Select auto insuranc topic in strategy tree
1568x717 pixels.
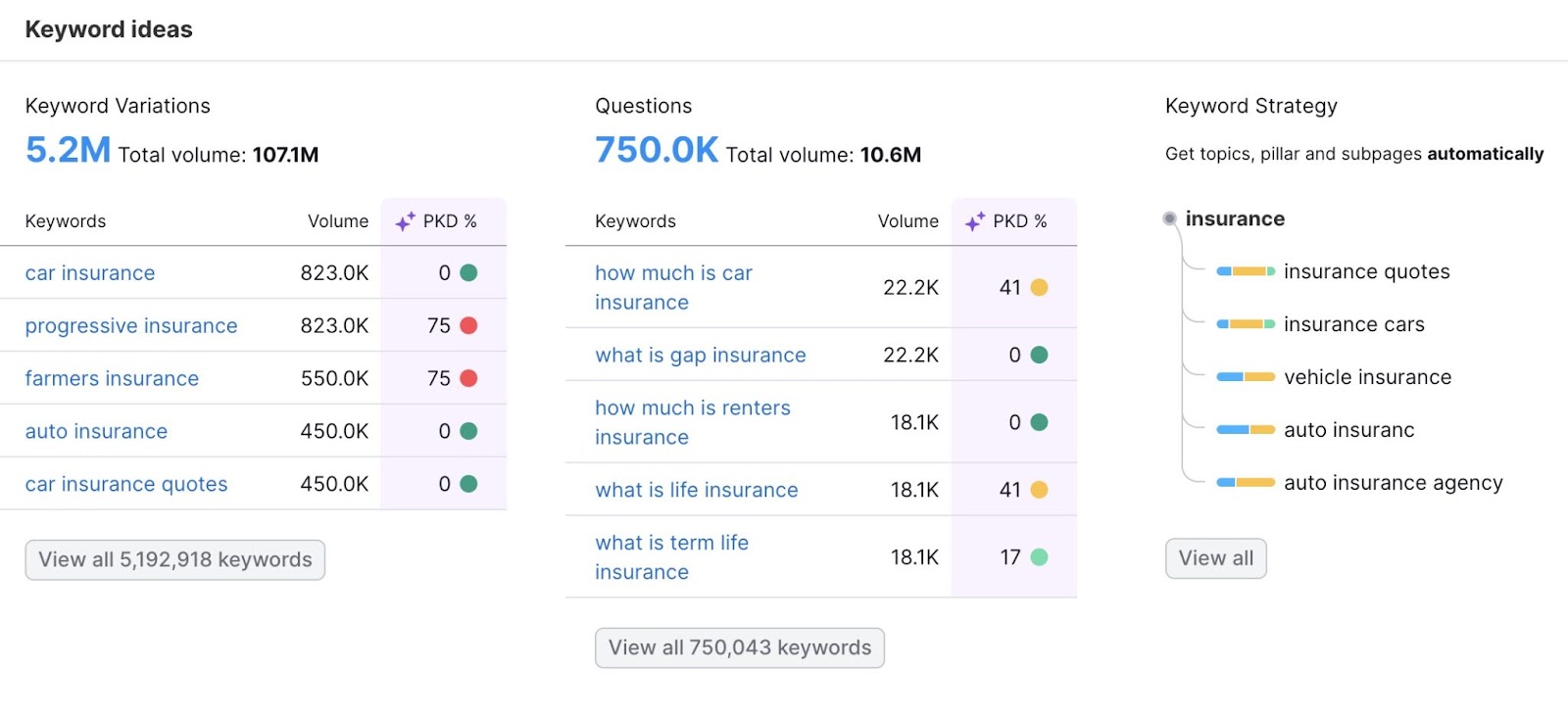point(1349,431)
